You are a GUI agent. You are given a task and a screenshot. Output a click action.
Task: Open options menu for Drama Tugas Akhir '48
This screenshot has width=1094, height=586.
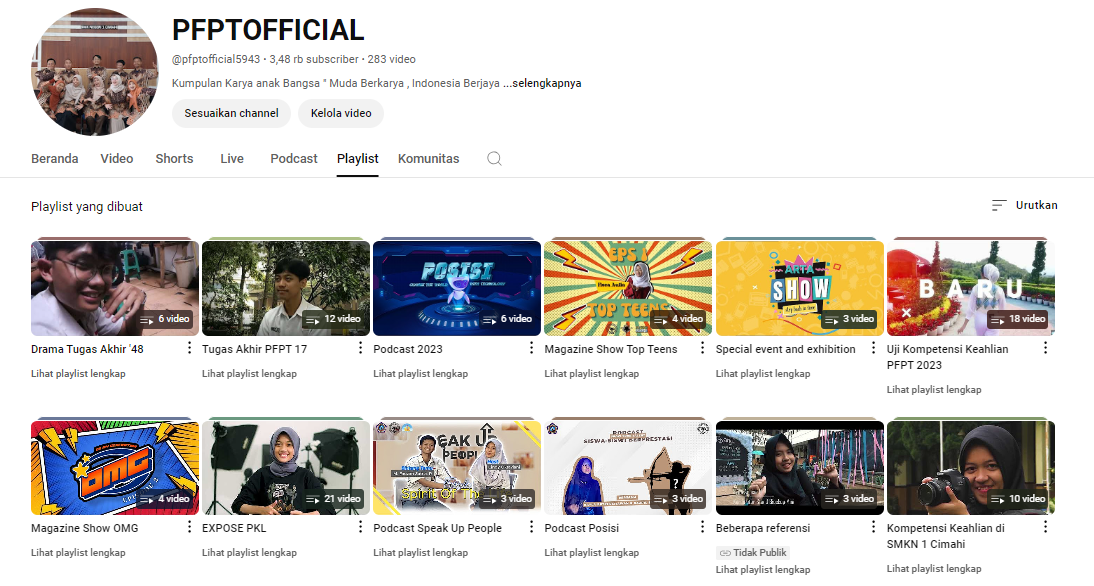pos(189,347)
